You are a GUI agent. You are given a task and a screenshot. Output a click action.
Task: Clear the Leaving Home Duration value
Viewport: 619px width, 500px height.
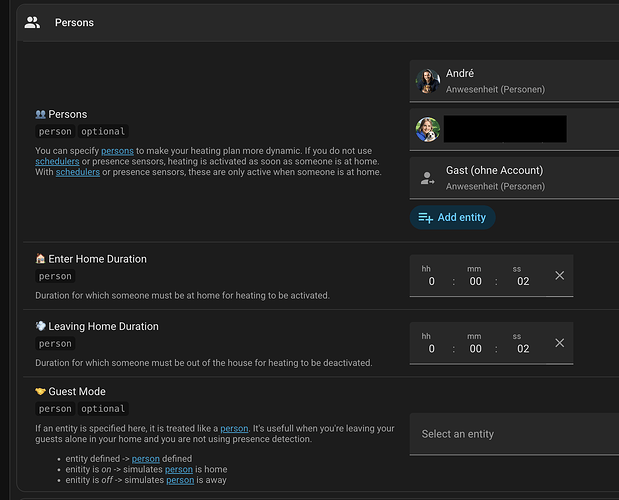pos(559,343)
